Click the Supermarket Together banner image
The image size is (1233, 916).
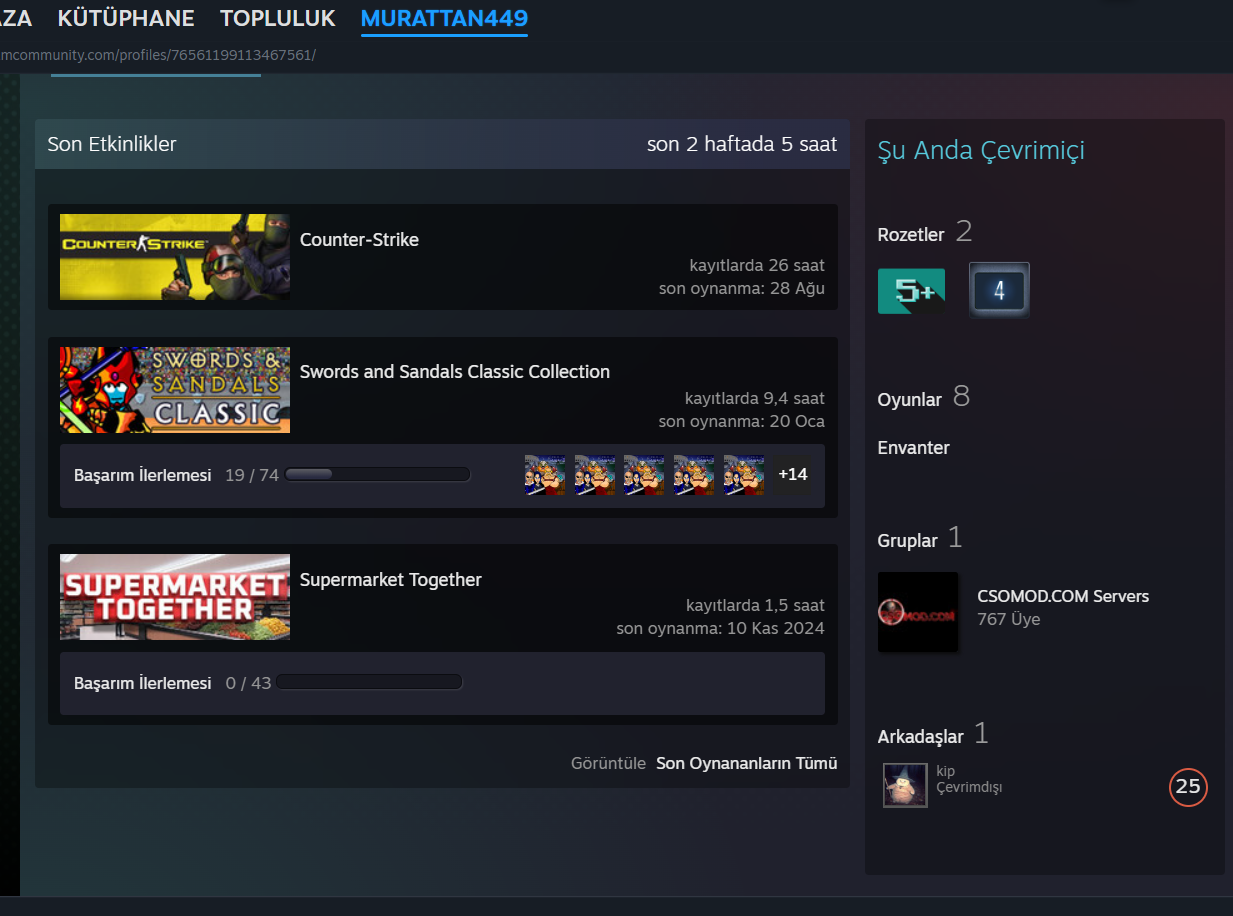[x=175, y=597]
